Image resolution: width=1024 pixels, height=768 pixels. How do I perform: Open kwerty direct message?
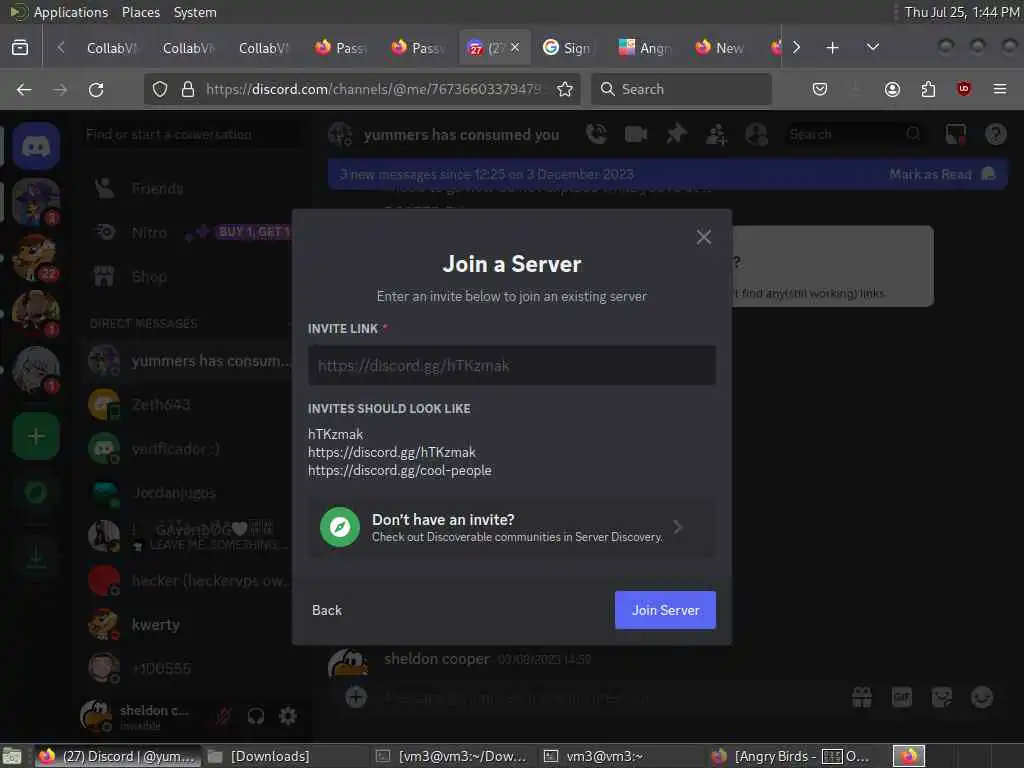coord(189,624)
